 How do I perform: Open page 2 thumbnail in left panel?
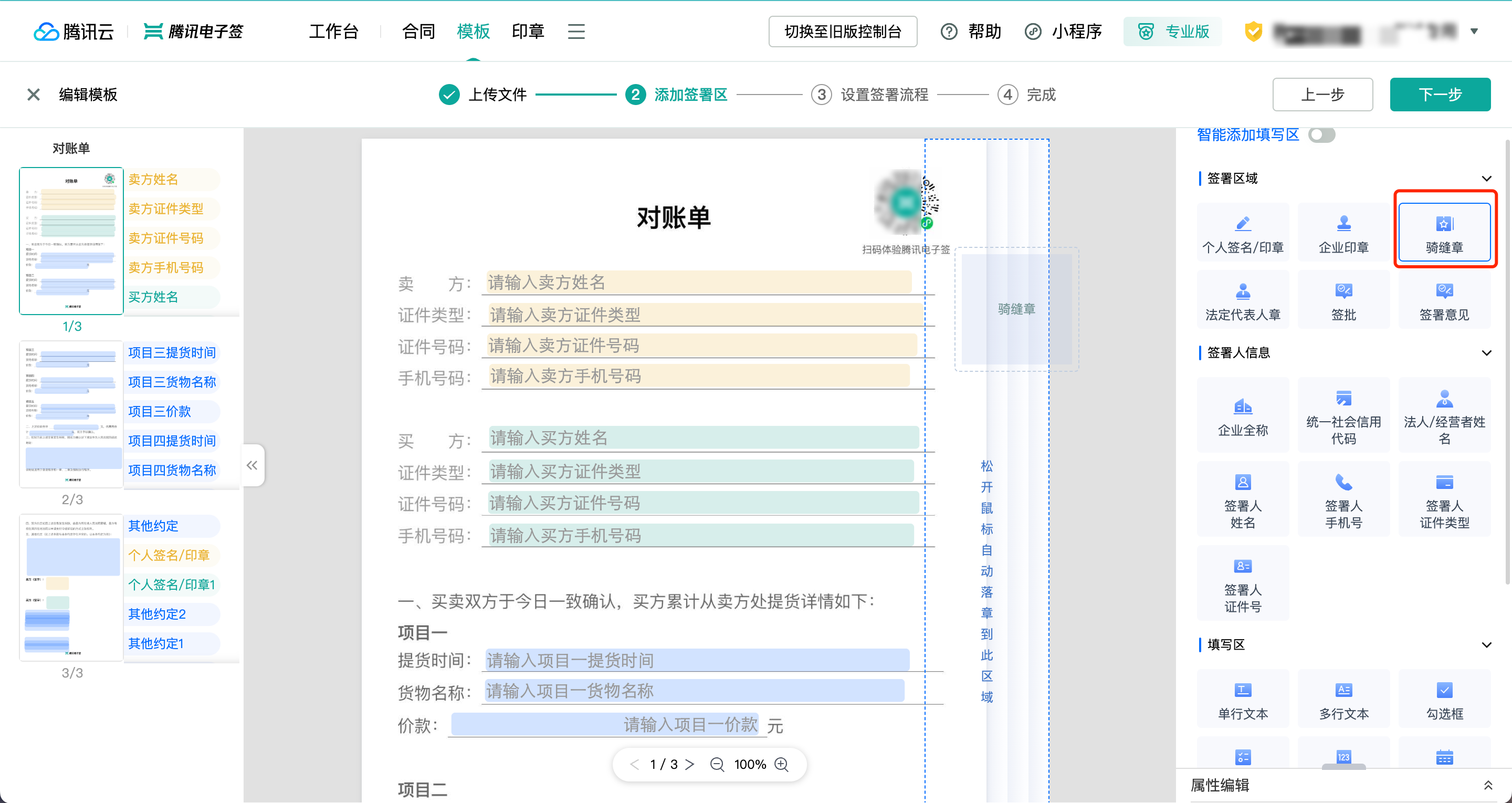pyautogui.click(x=71, y=415)
